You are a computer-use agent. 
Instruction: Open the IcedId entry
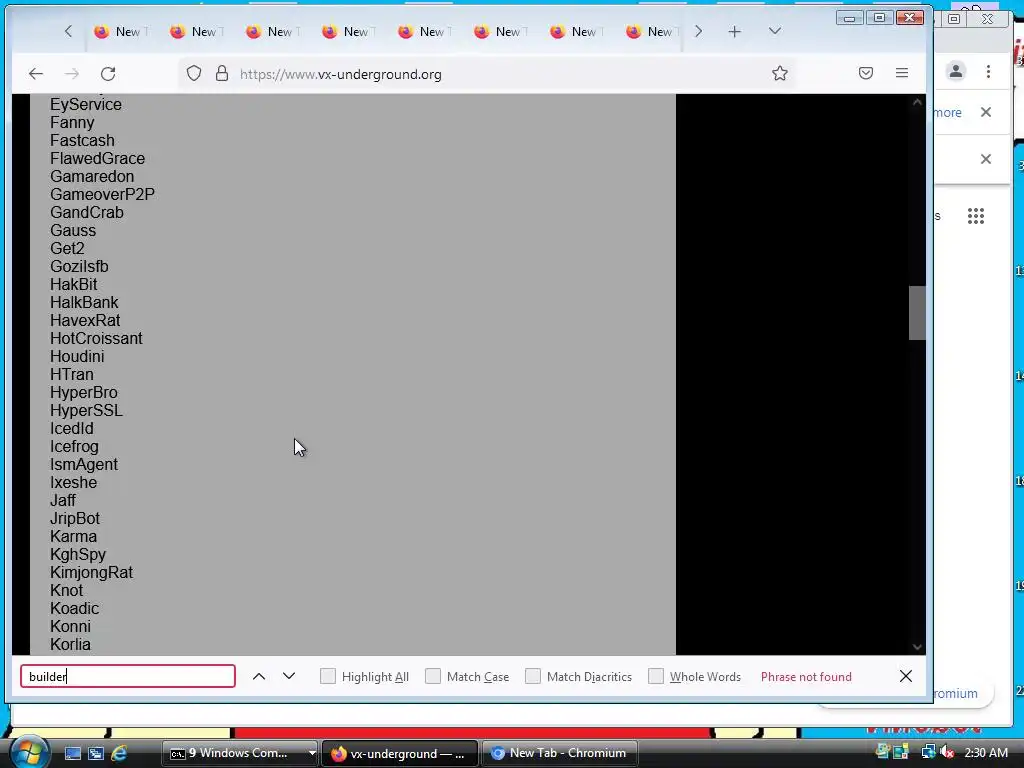click(x=72, y=428)
